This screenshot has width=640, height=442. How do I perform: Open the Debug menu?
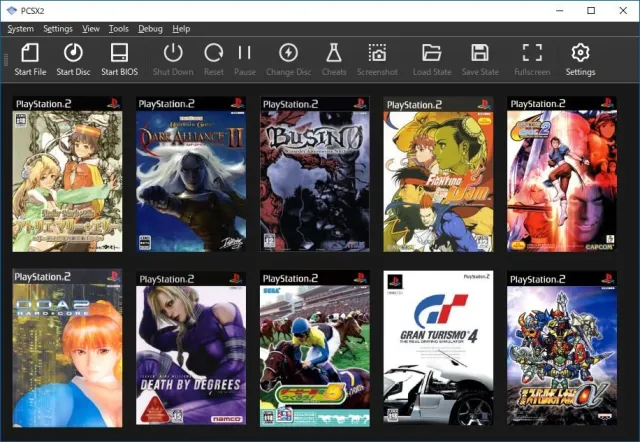(150, 29)
